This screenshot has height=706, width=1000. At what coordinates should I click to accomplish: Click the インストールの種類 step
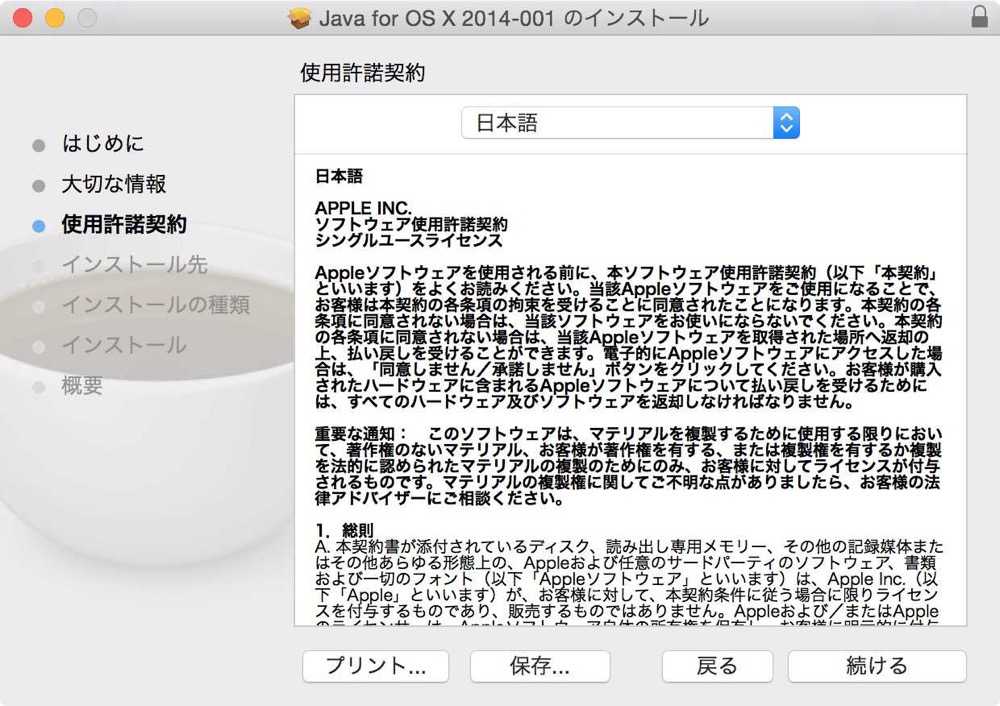click(x=156, y=305)
